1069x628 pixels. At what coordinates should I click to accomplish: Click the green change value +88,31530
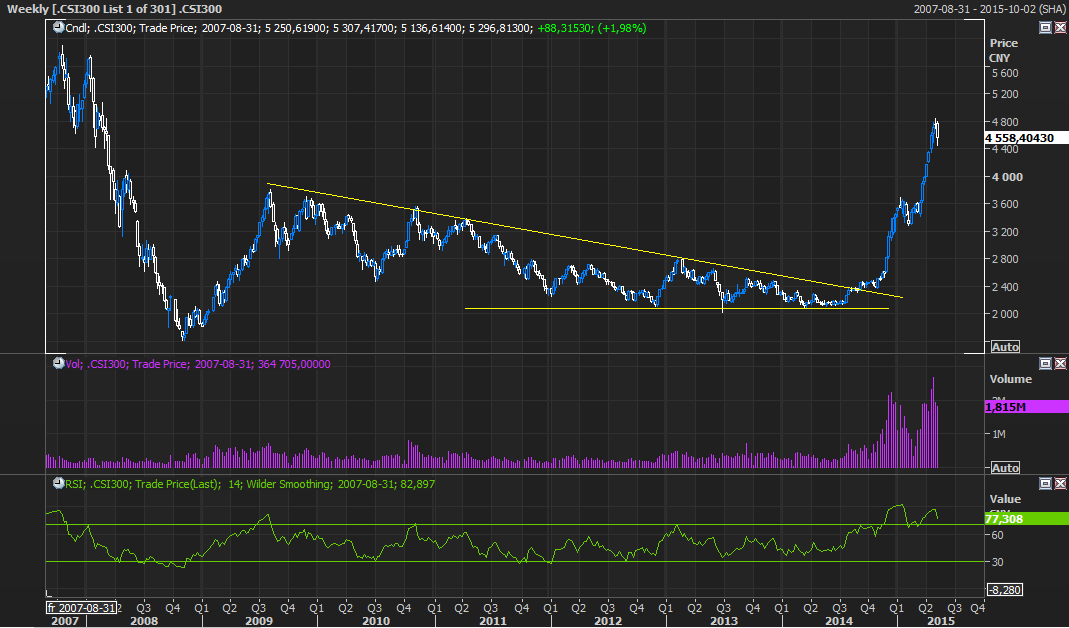(x=564, y=28)
